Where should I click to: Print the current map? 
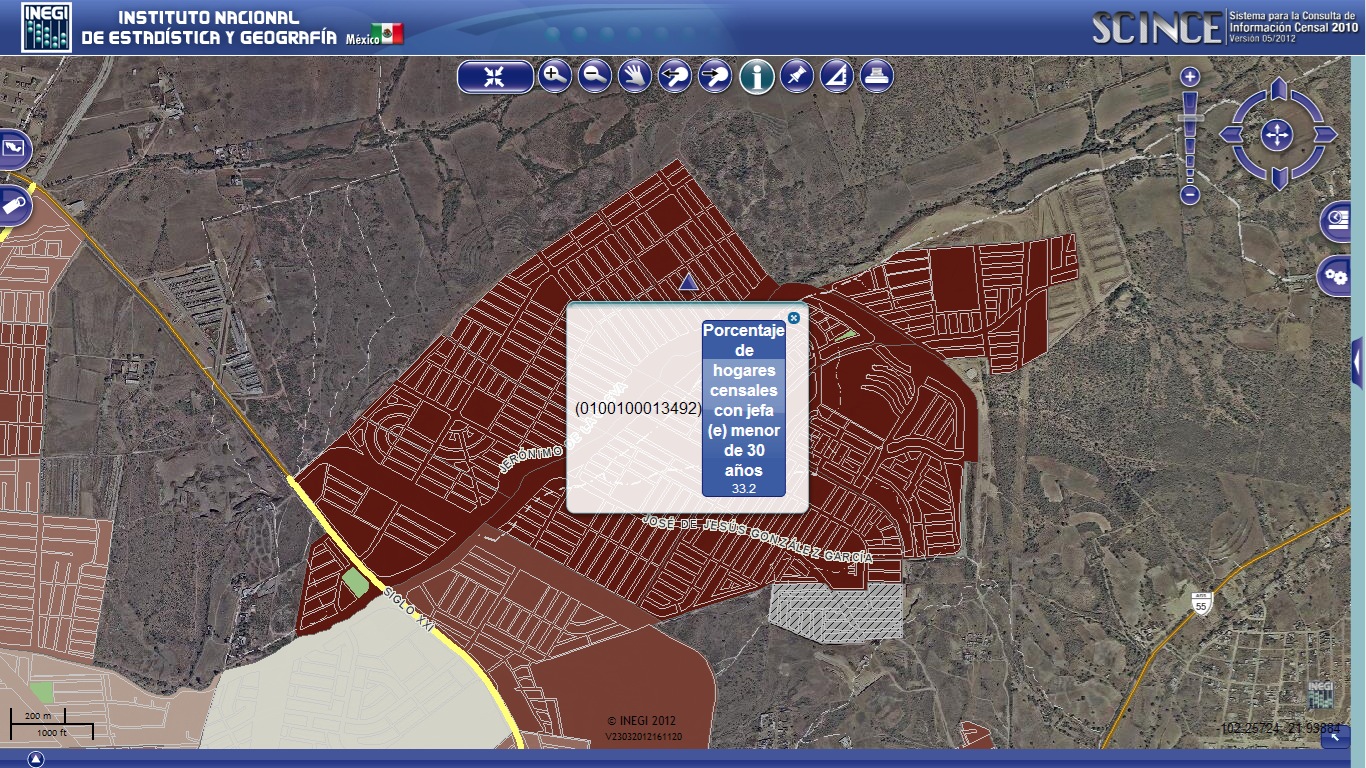[x=877, y=76]
